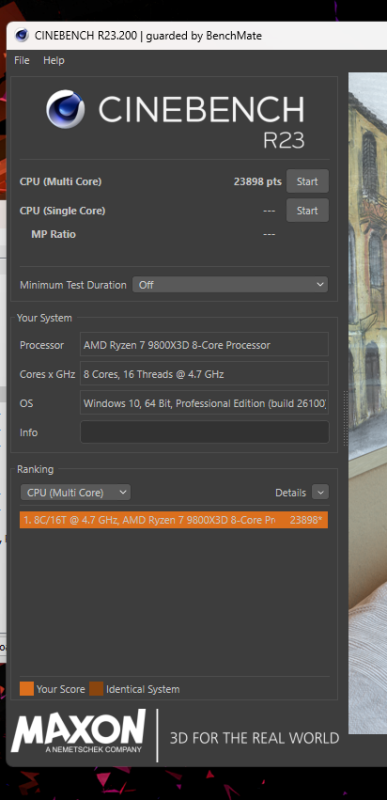Click the empty Info input field
This screenshot has width=387, height=800.
(x=204, y=432)
